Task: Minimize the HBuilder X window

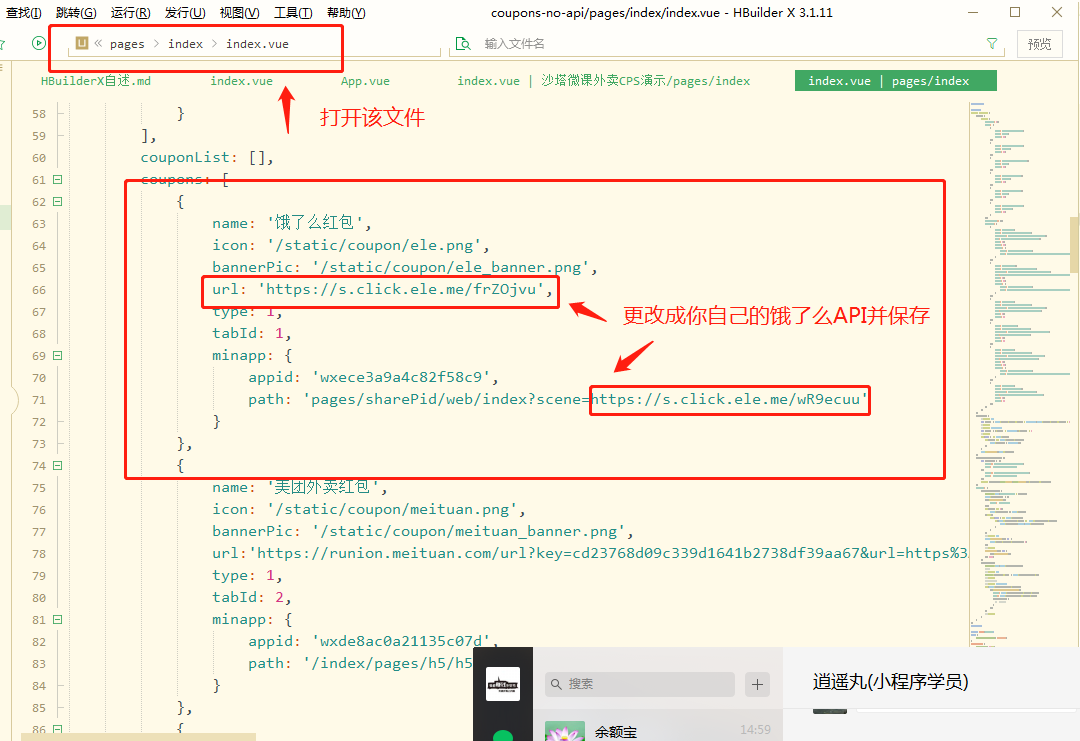Action: 973,12
